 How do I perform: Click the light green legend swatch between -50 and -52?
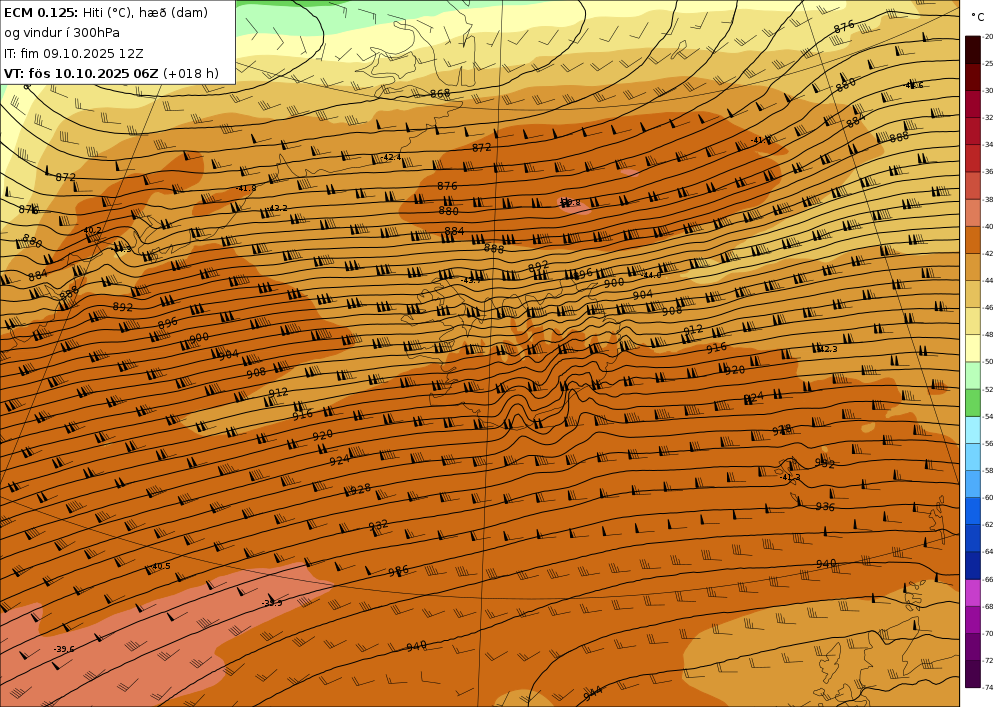coord(973,375)
